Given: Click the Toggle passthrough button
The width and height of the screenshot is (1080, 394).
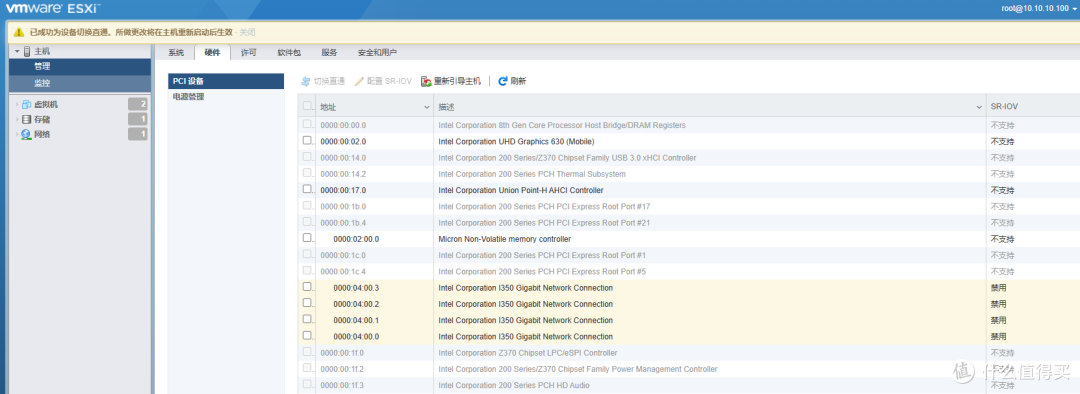Looking at the screenshot, I should [323, 81].
